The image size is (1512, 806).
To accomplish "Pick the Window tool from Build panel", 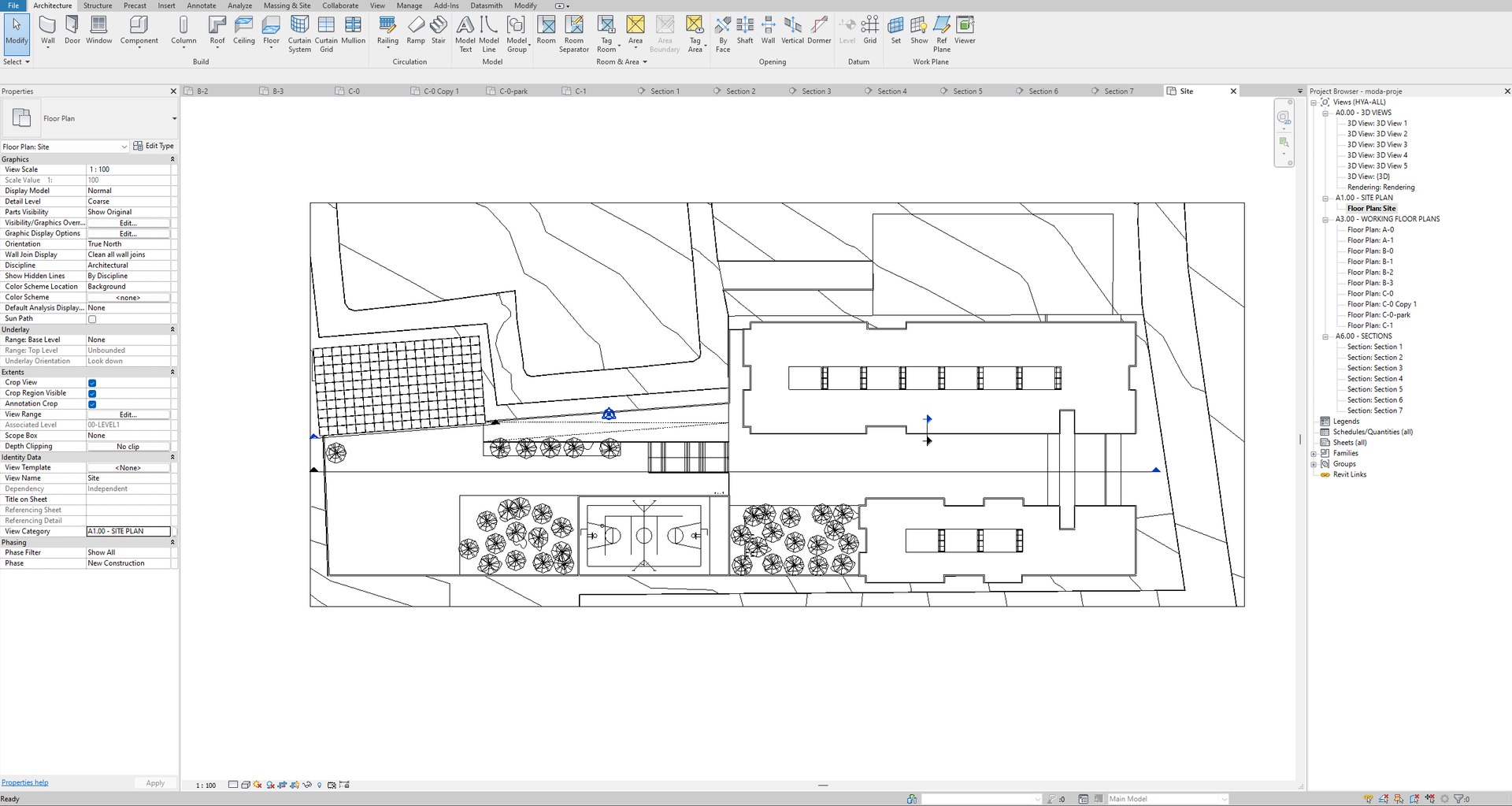I will click(x=99, y=30).
